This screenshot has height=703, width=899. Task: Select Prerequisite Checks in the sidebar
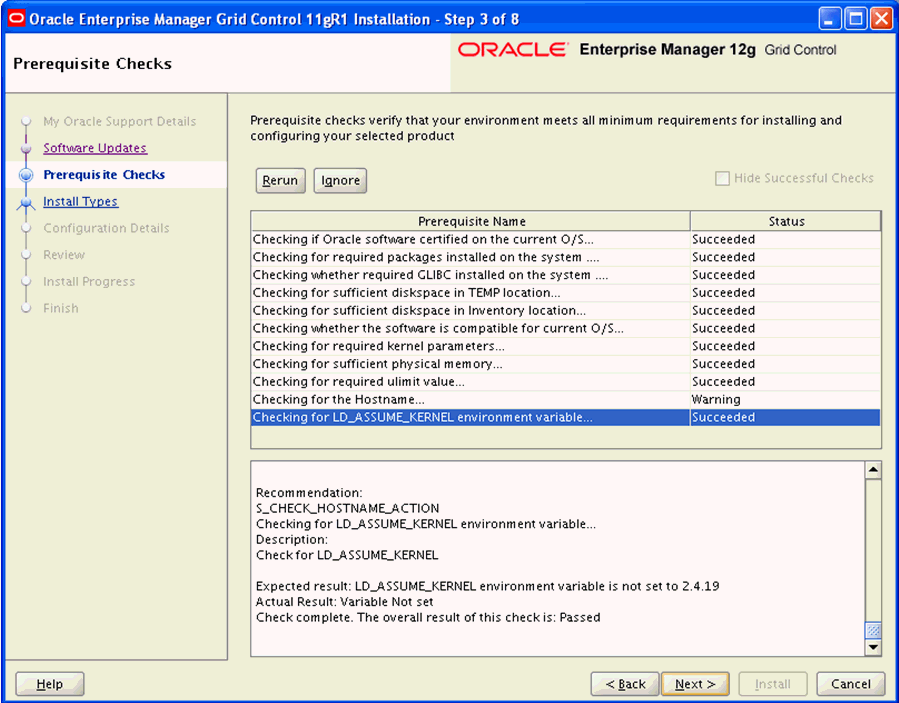pyautogui.click(x=104, y=174)
